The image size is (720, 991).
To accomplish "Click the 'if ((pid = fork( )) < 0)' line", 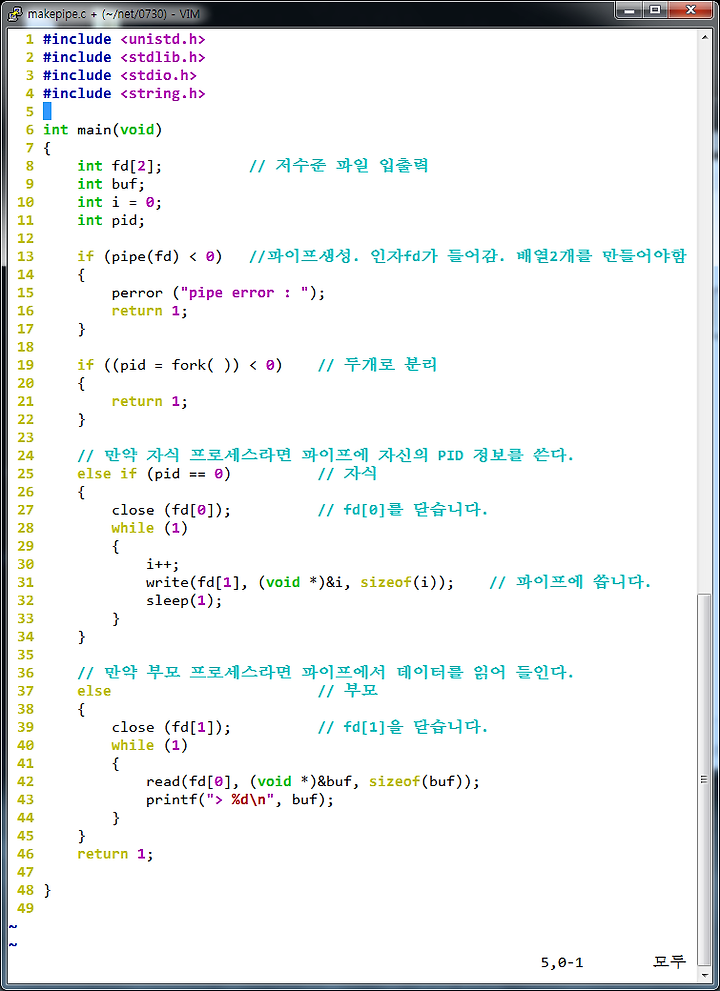I will point(180,365).
